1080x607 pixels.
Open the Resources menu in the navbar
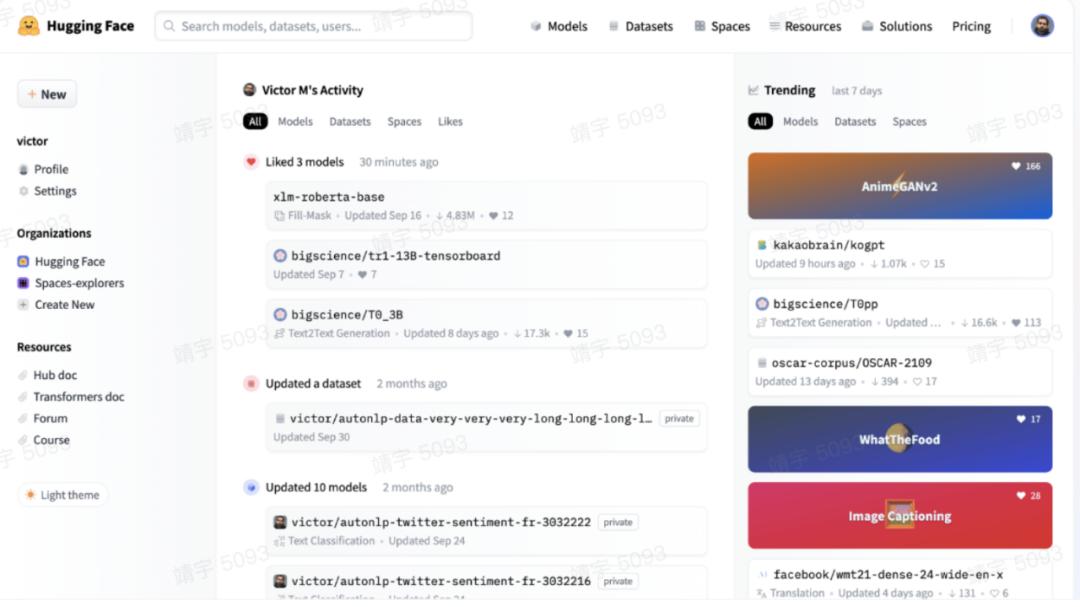[804, 26]
